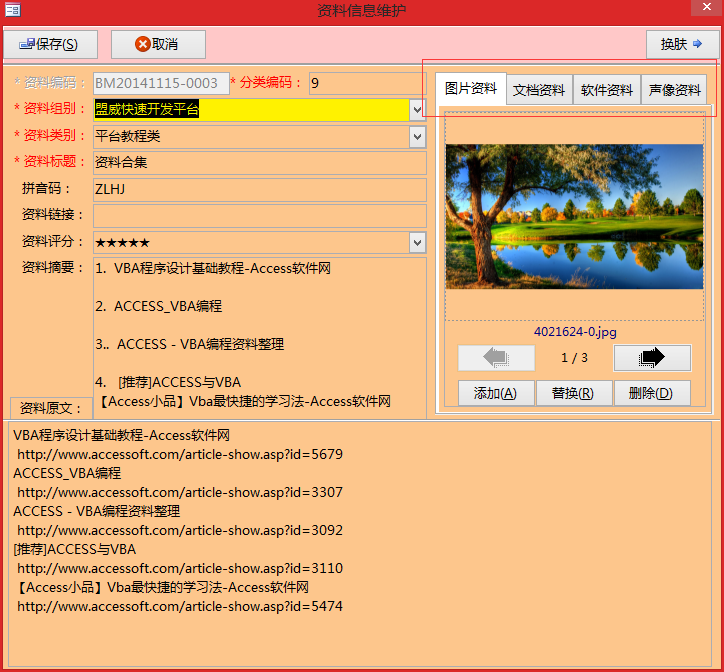Go to previous picture with left arrow
Viewport: 724px width, 672px height.
(496, 358)
